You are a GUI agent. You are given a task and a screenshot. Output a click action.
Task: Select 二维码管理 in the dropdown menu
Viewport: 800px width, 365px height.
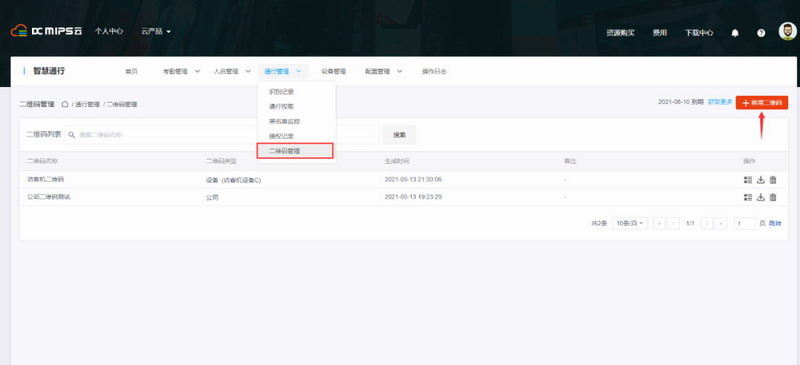[295, 151]
